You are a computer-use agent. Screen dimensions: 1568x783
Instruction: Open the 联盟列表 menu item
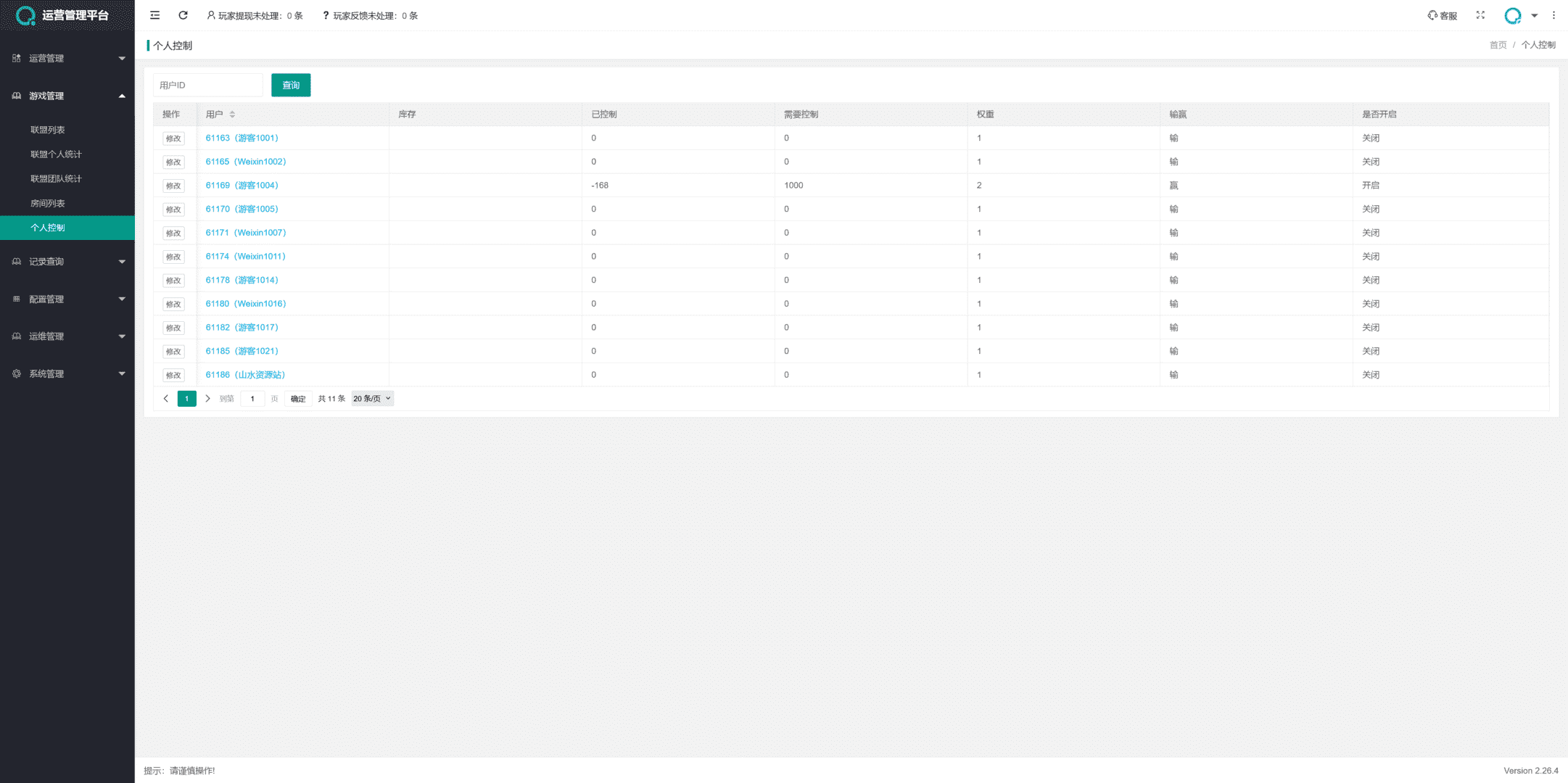48,130
